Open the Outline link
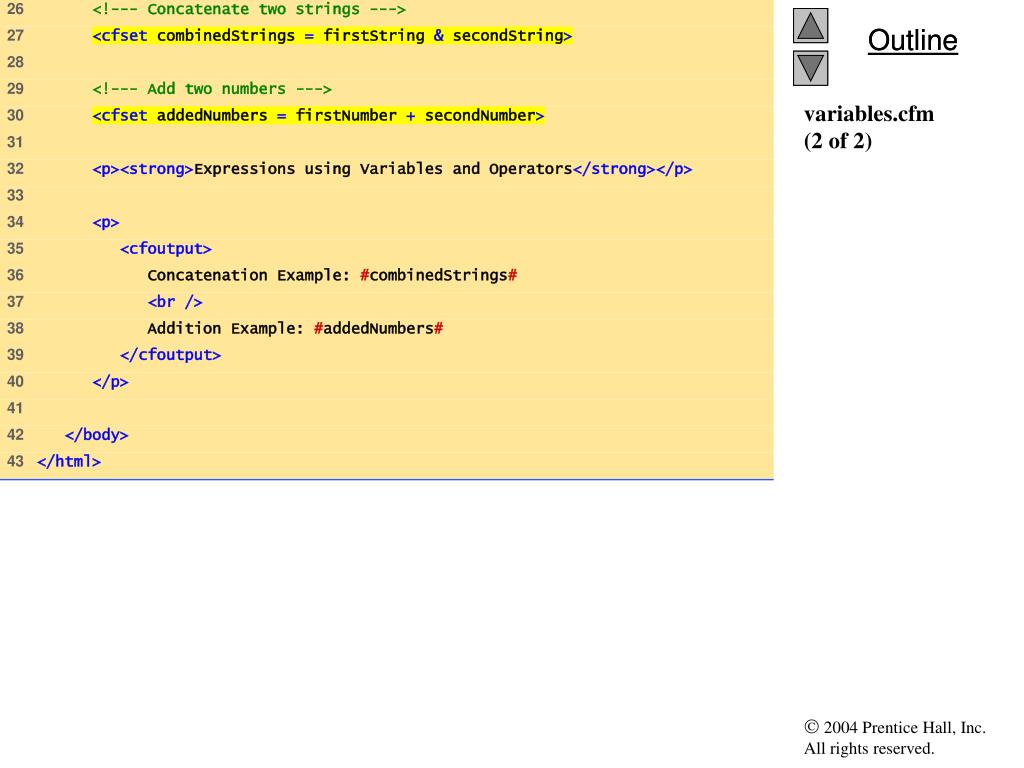 pyautogui.click(x=912, y=40)
